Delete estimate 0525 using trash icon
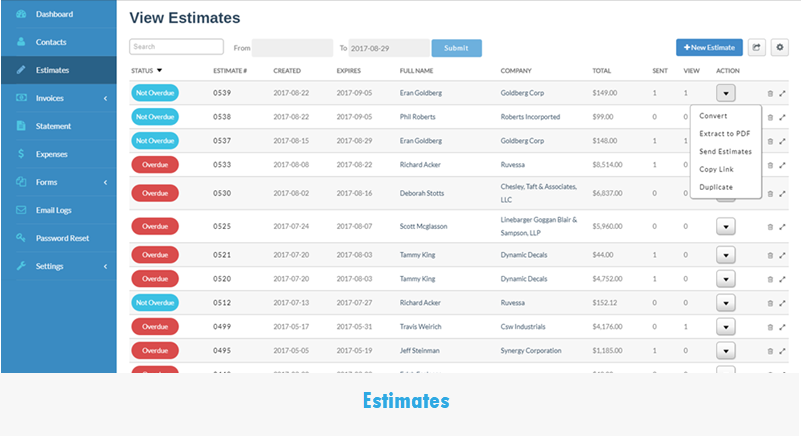The width and height of the screenshot is (801, 436). (x=770, y=227)
